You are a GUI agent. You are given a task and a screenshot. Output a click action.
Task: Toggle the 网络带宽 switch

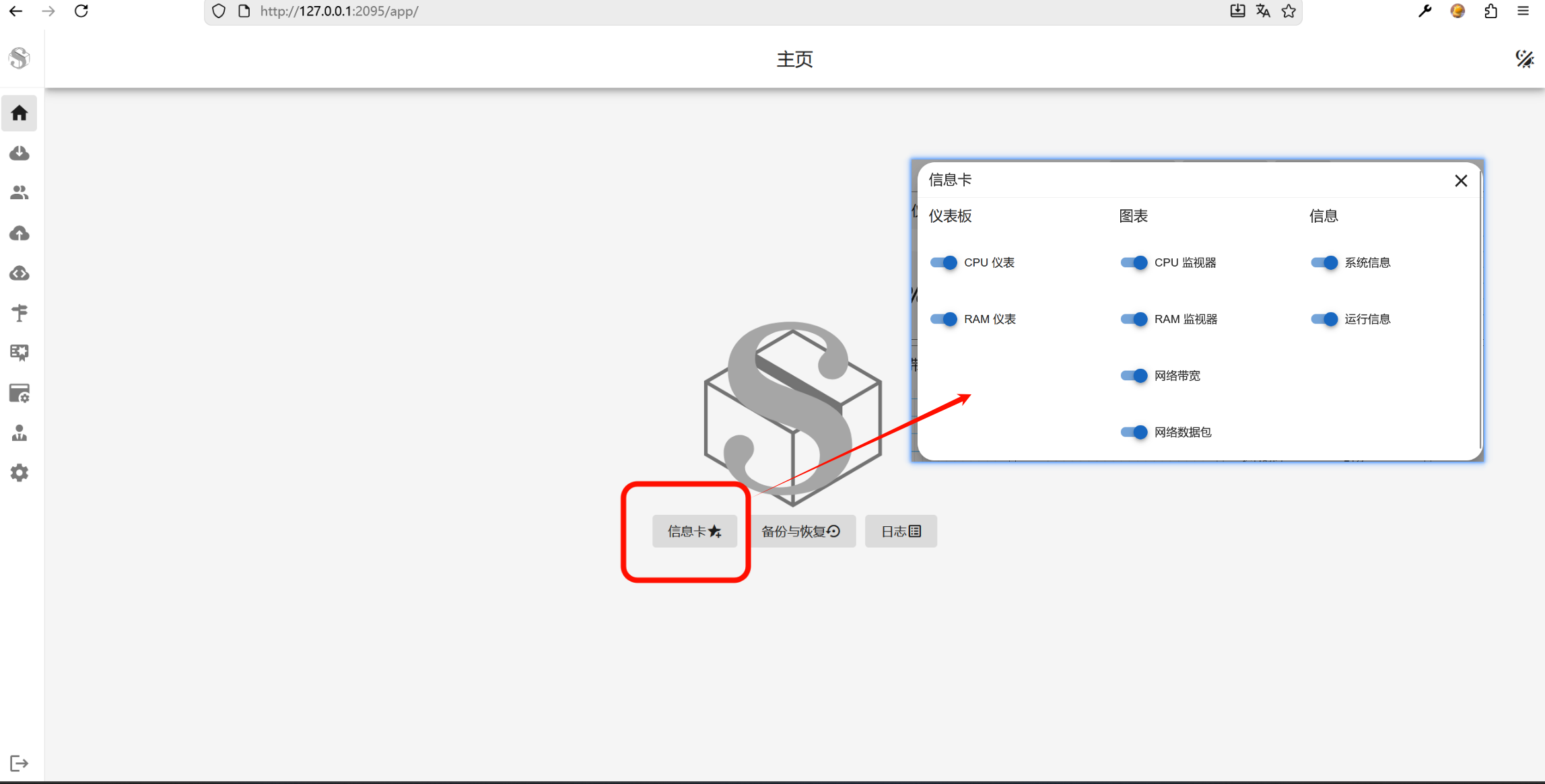[1134, 376]
